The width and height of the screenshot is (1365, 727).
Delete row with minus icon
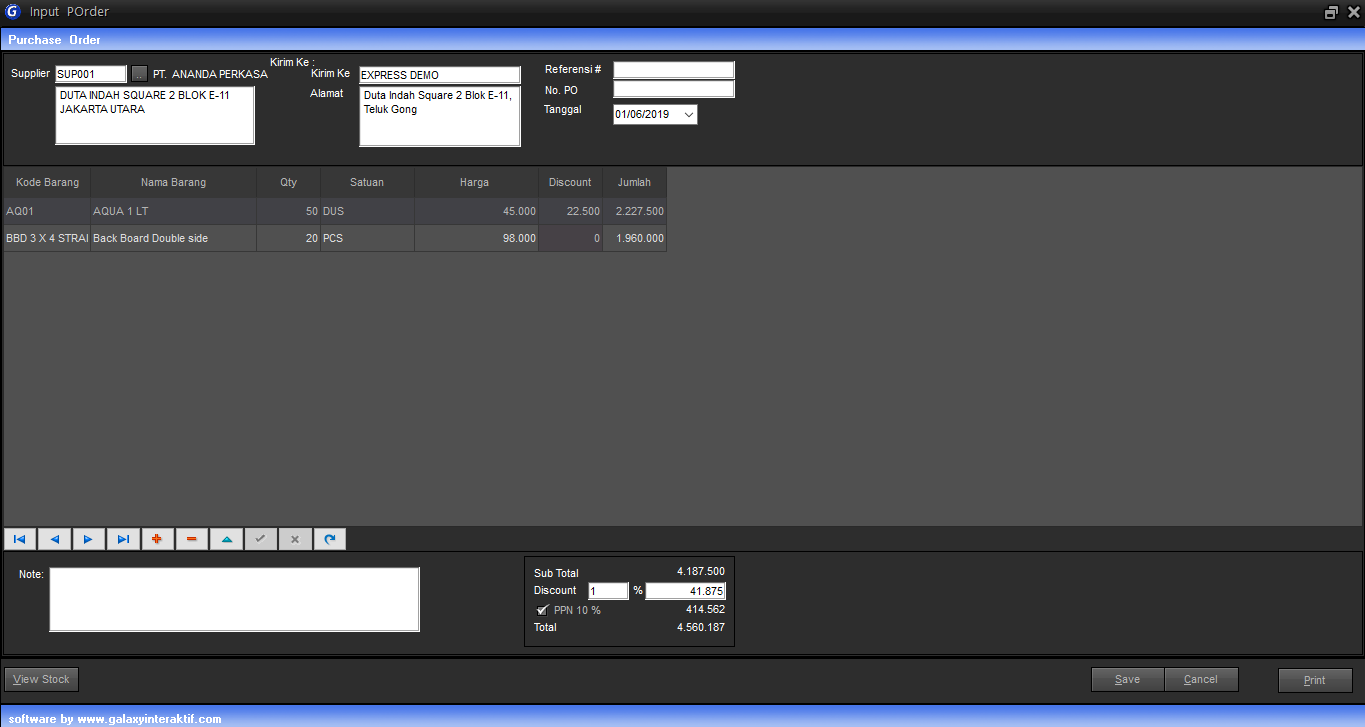191,539
